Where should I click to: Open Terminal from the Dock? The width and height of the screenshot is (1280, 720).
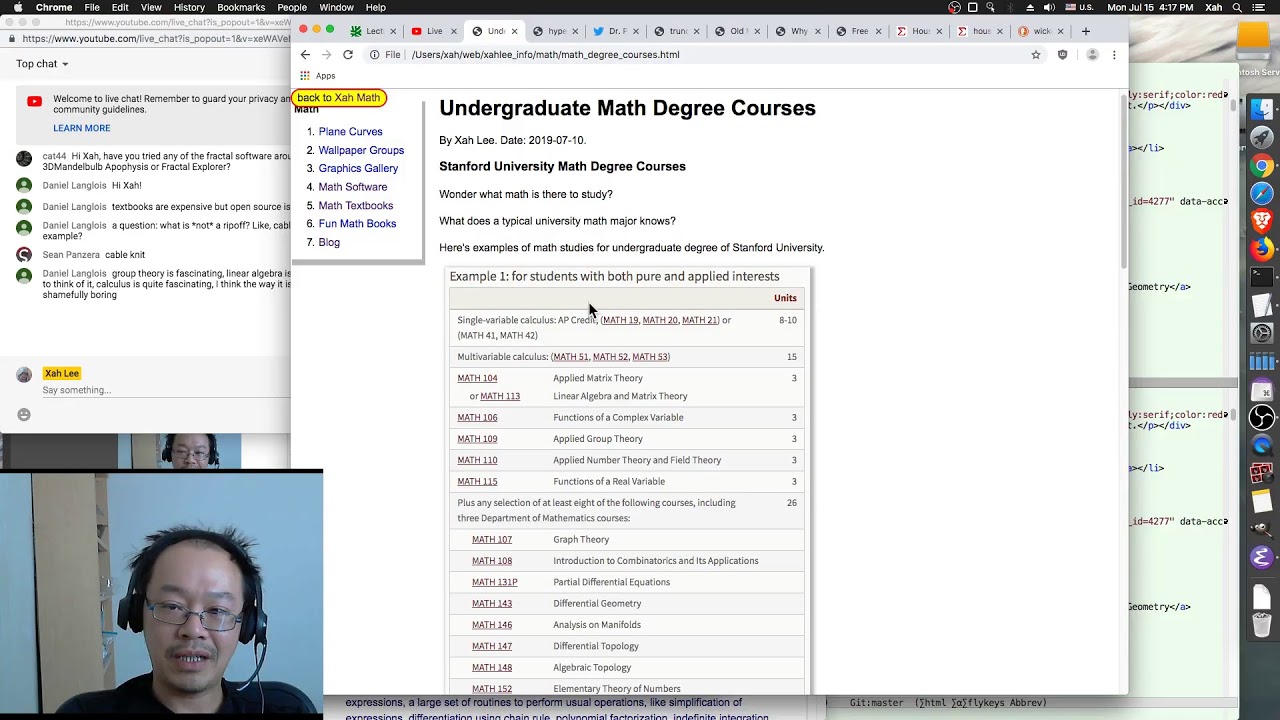click(1262, 277)
